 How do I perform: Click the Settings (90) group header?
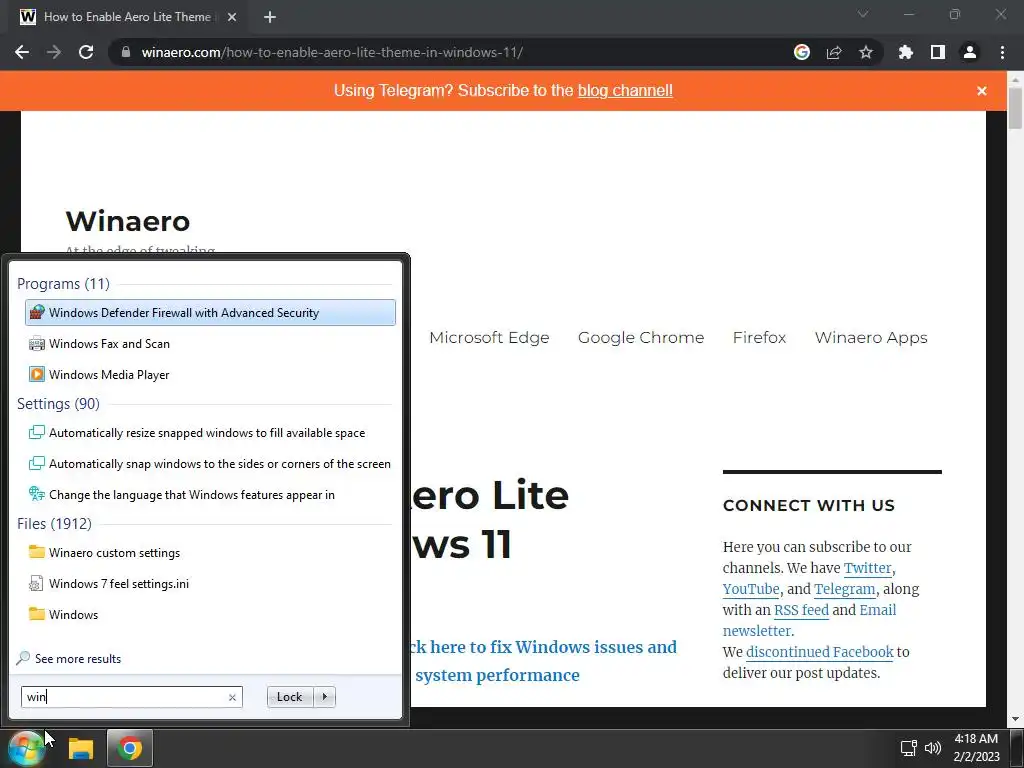point(58,404)
